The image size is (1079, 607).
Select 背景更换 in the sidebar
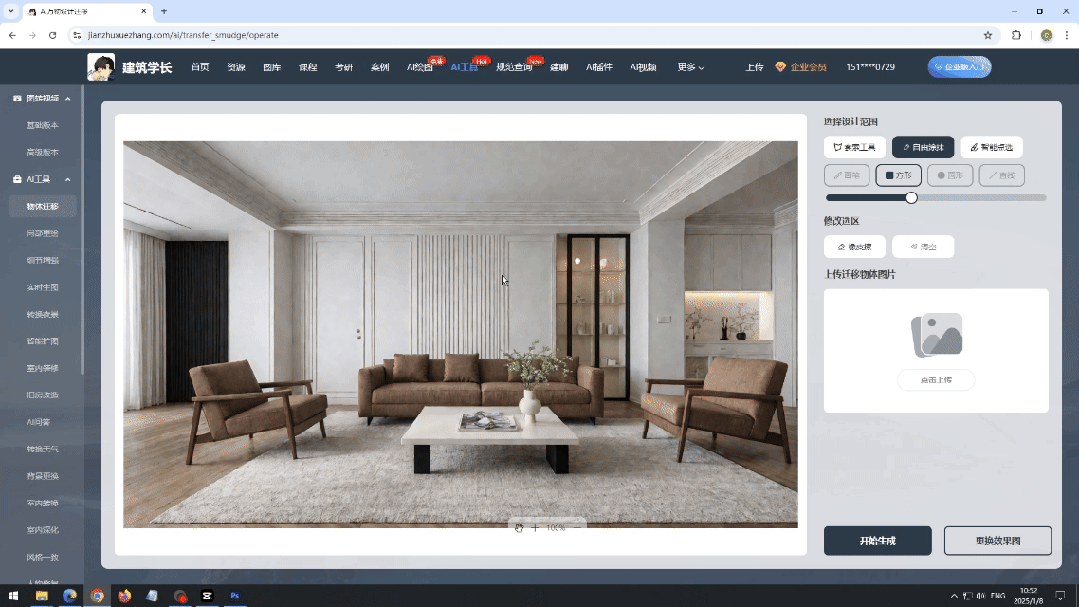[43, 476]
